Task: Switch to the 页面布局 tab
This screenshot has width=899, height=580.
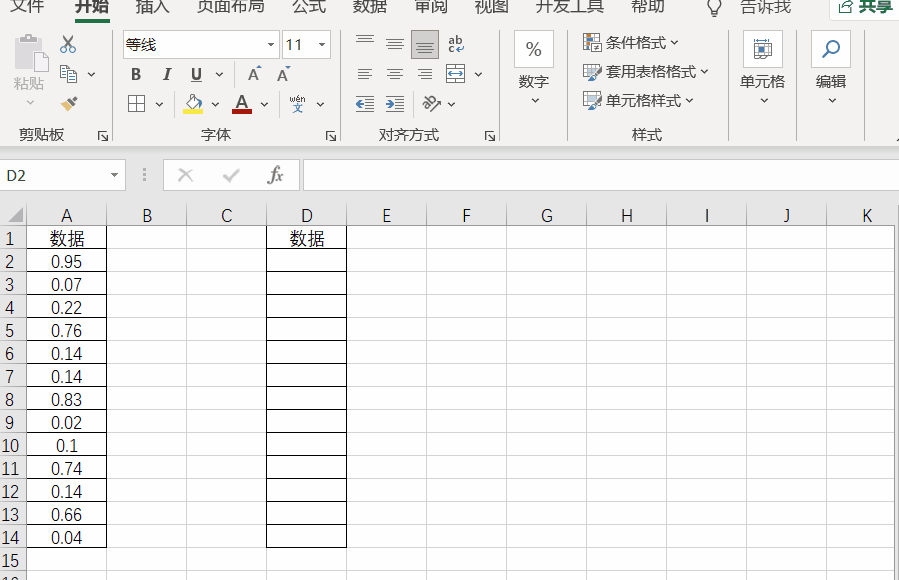Action: [230, 6]
